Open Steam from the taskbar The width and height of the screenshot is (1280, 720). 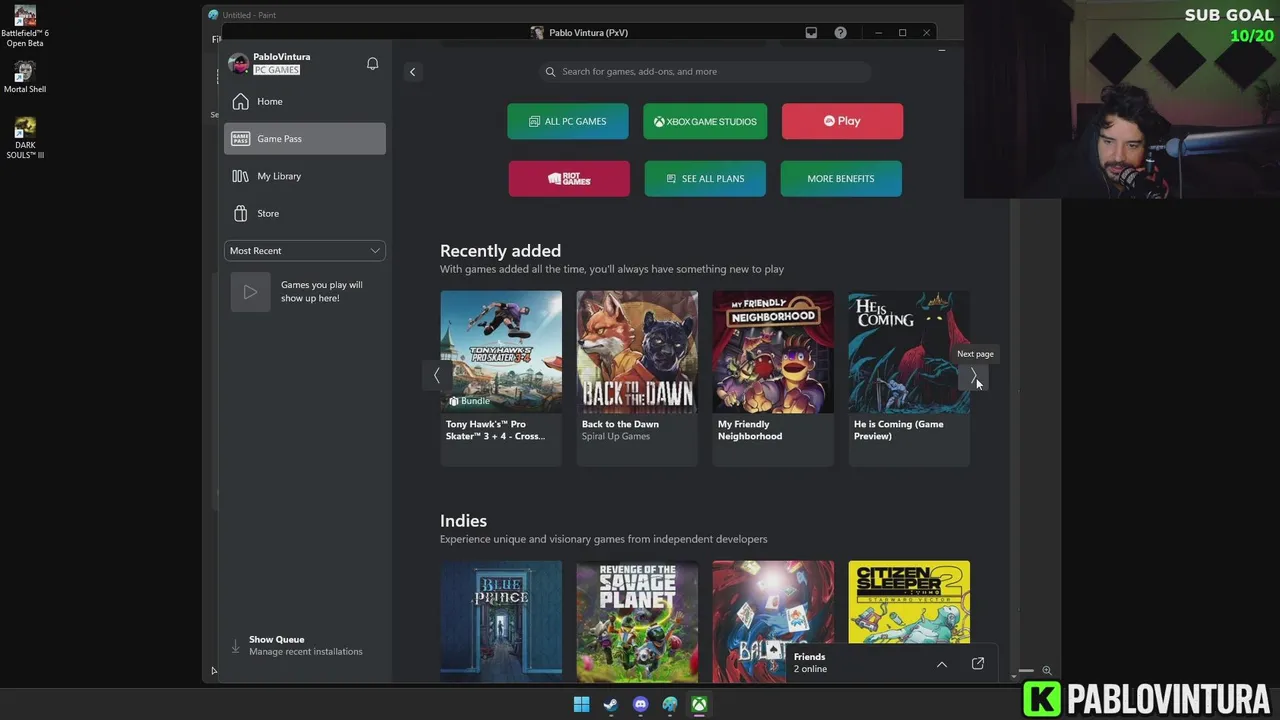tap(610, 705)
